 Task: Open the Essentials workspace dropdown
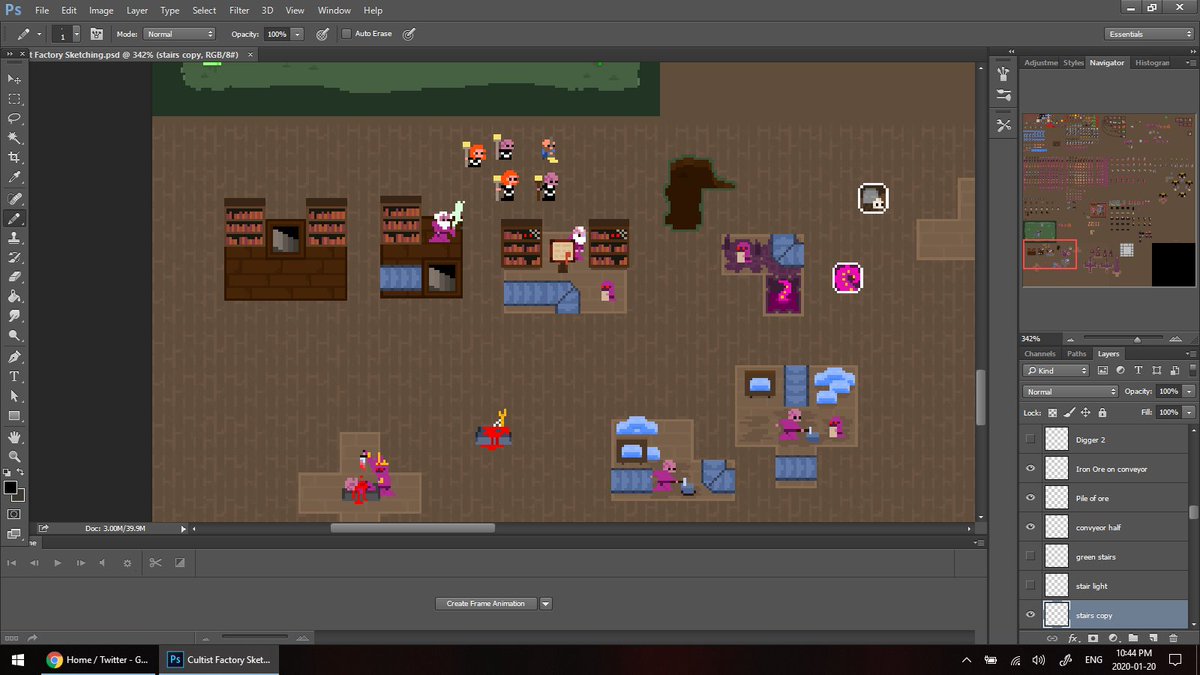tap(1149, 34)
